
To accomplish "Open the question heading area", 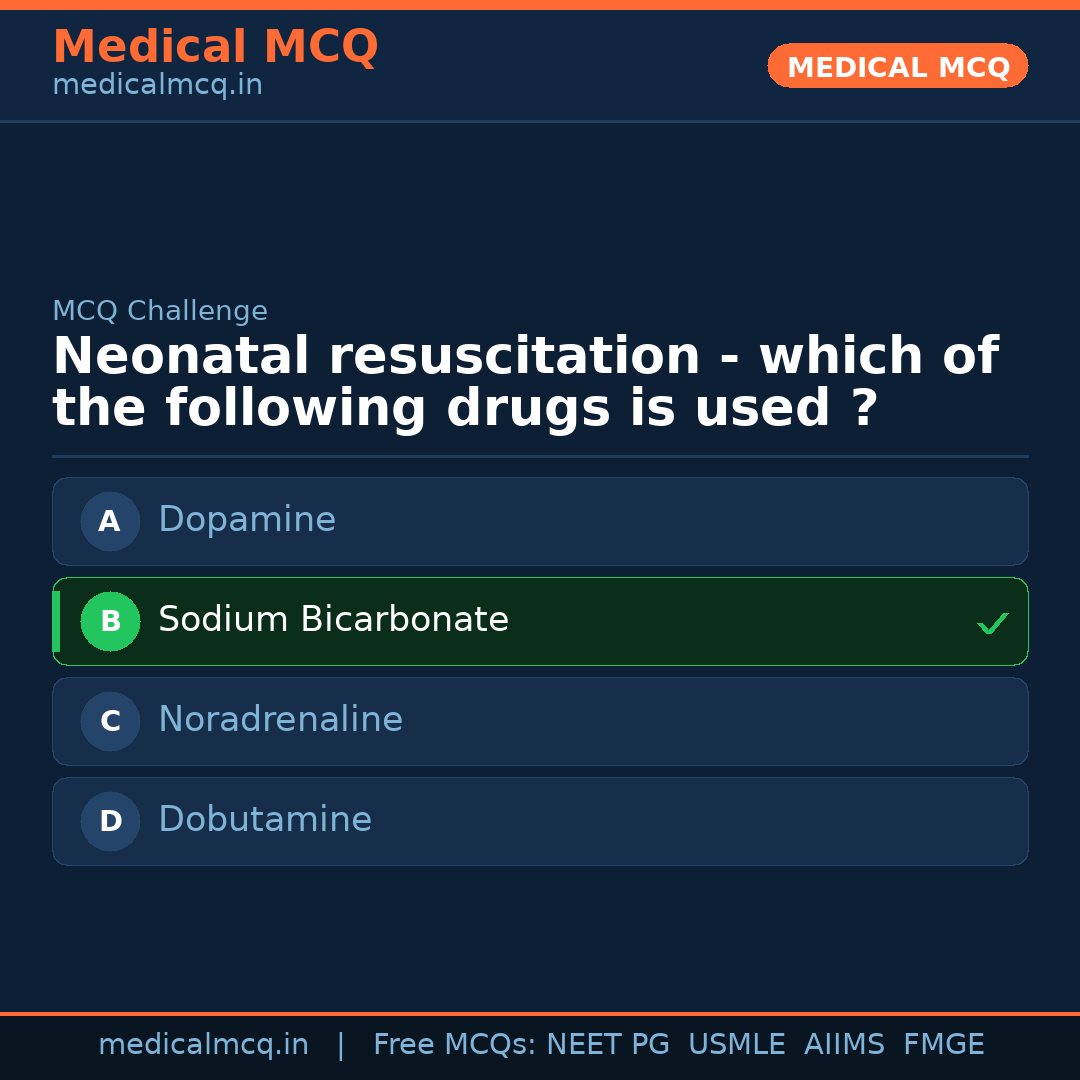I will [x=525, y=381].
